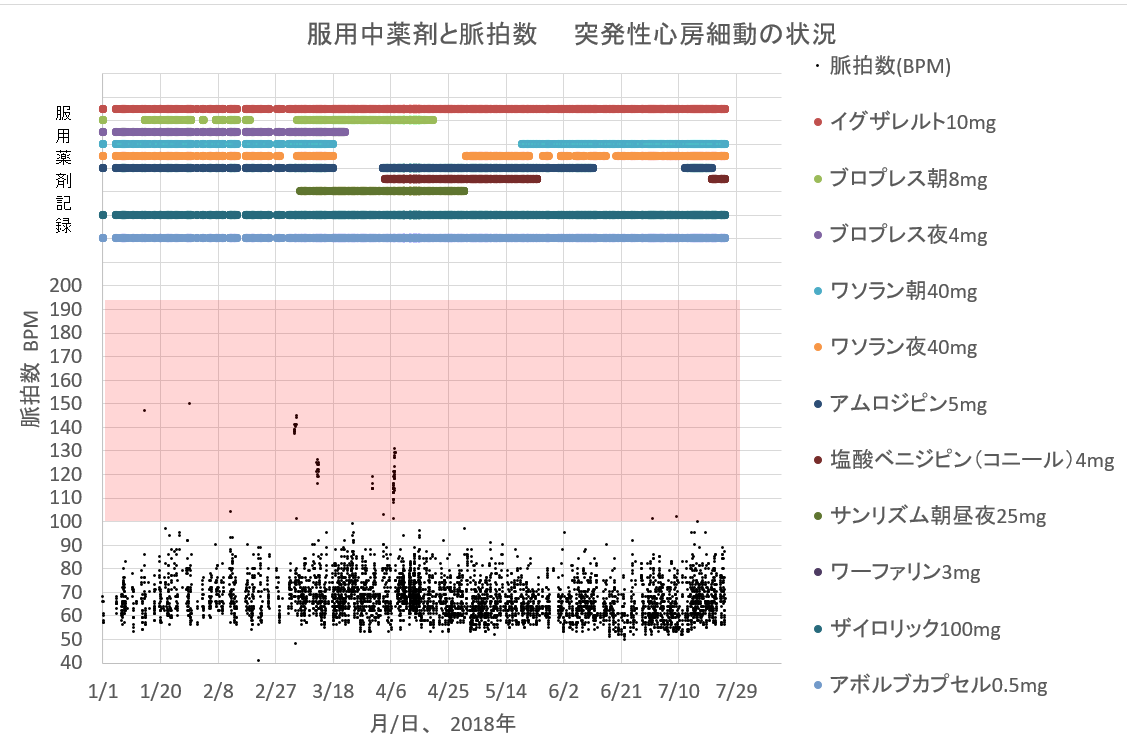Select the 服用薬剤記録 vertical label
1127x747 pixels.
(63, 169)
